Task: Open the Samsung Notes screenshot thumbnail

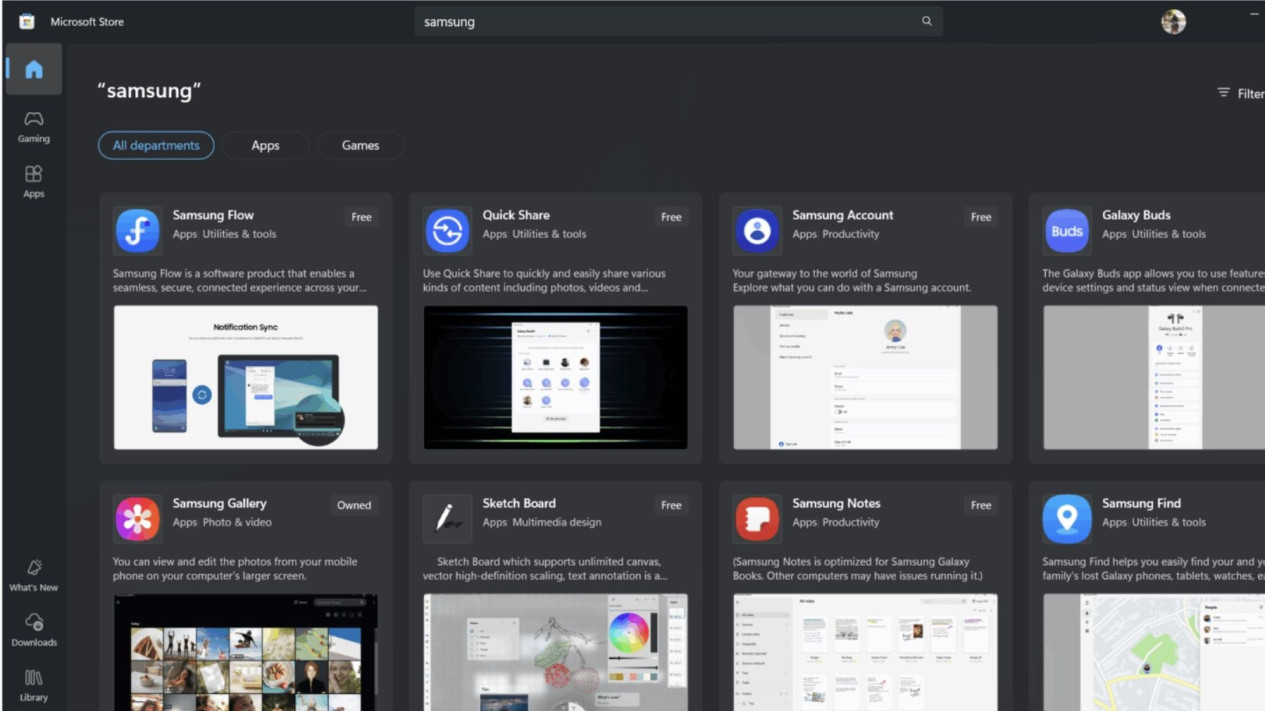Action: coord(866,652)
